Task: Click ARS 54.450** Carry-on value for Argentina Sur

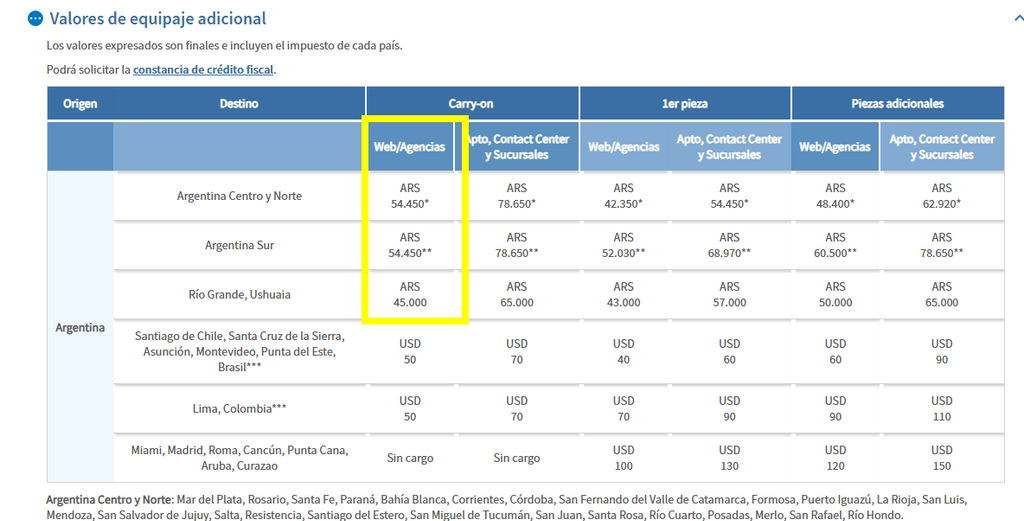Action: pyautogui.click(x=409, y=245)
